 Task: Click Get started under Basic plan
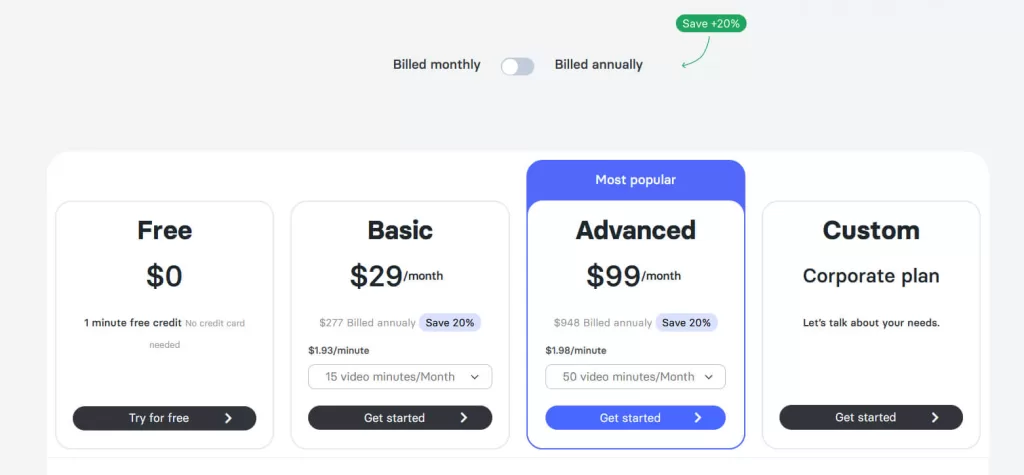pyautogui.click(x=400, y=418)
